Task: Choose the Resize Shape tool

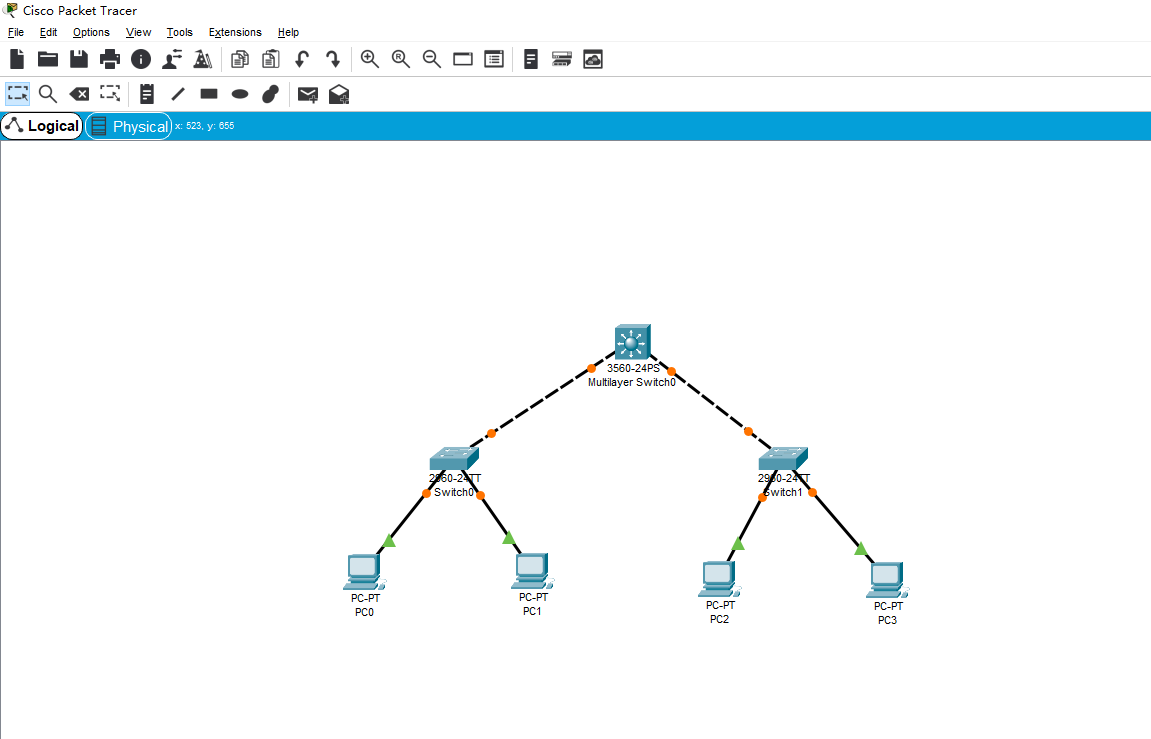Action: tap(110, 93)
